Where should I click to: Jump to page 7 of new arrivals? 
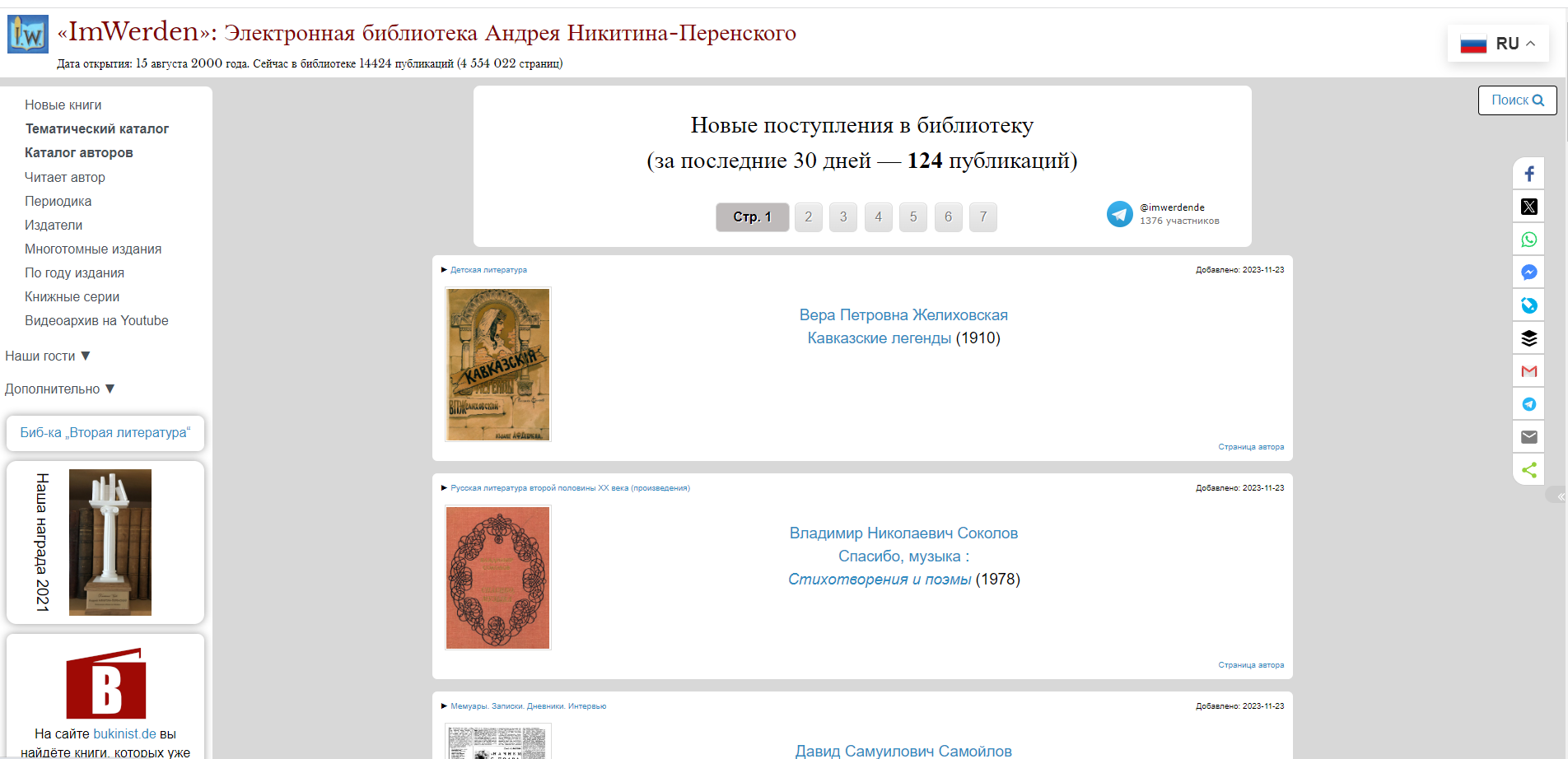[982, 217]
